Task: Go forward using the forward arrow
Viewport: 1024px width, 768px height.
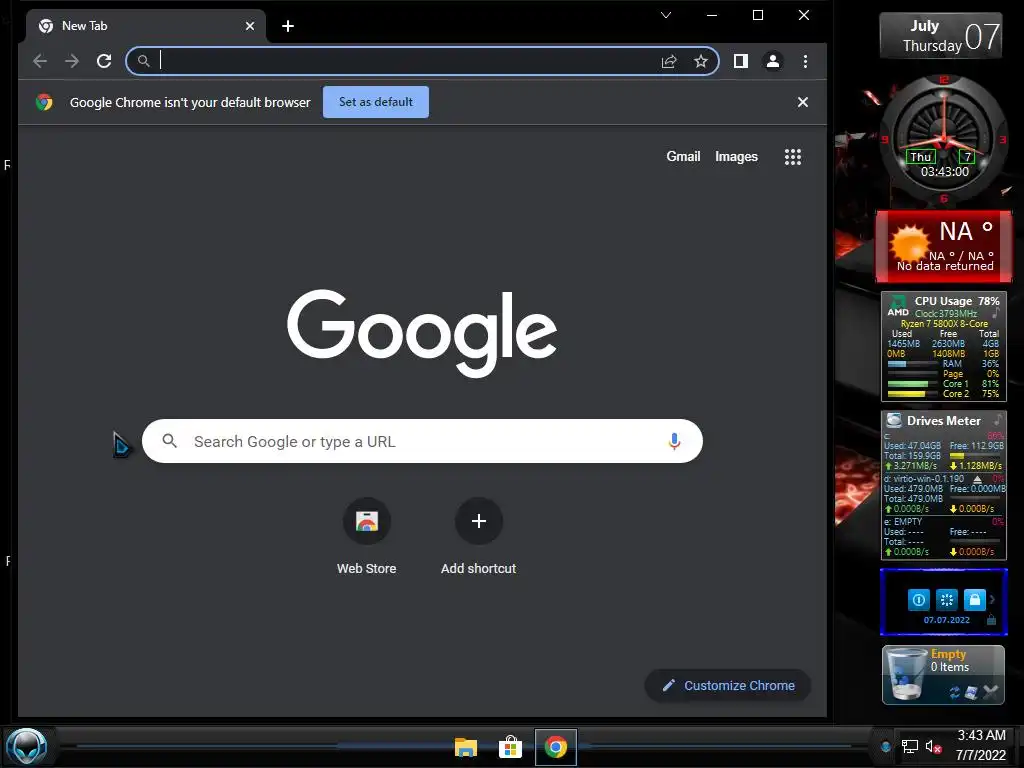Action: [x=72, y=61]
